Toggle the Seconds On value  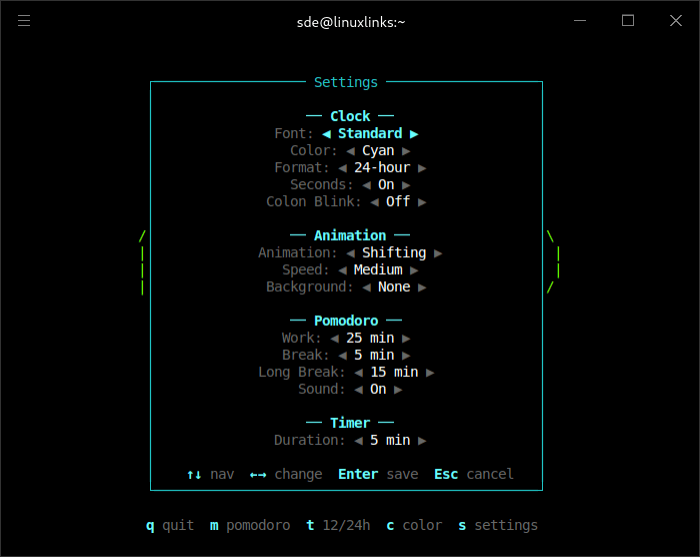point(386,185)
